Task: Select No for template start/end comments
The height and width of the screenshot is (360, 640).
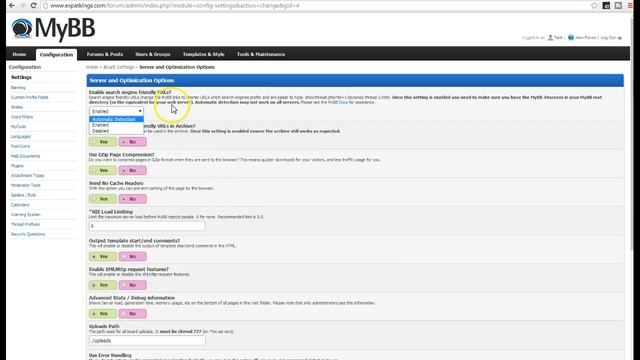Action: tap(132, 256)
